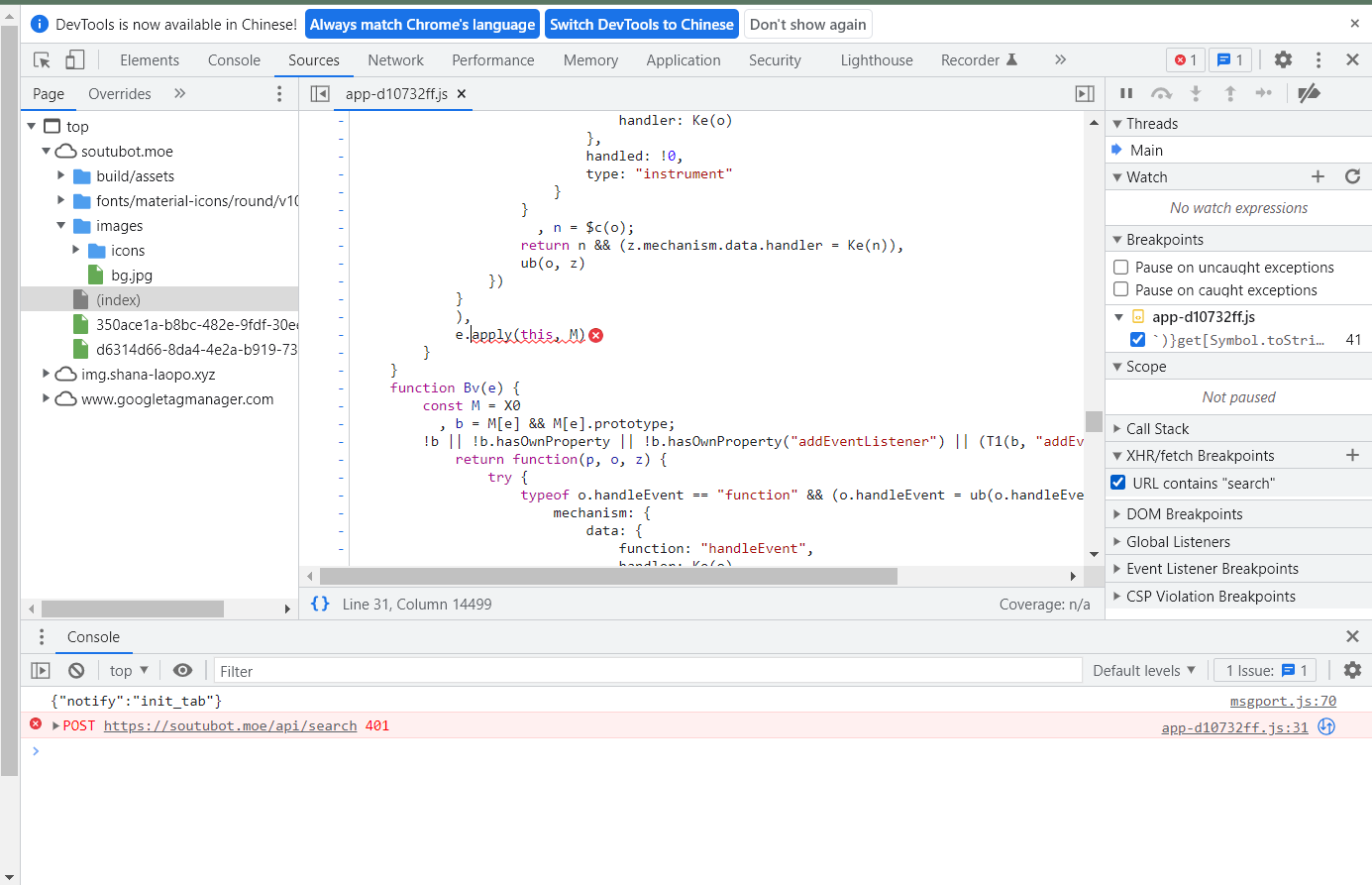Open bg.jpg in the file tree
Image resolution: width=1372 pixels, height=885 pixels.
(x=132, y=276)
